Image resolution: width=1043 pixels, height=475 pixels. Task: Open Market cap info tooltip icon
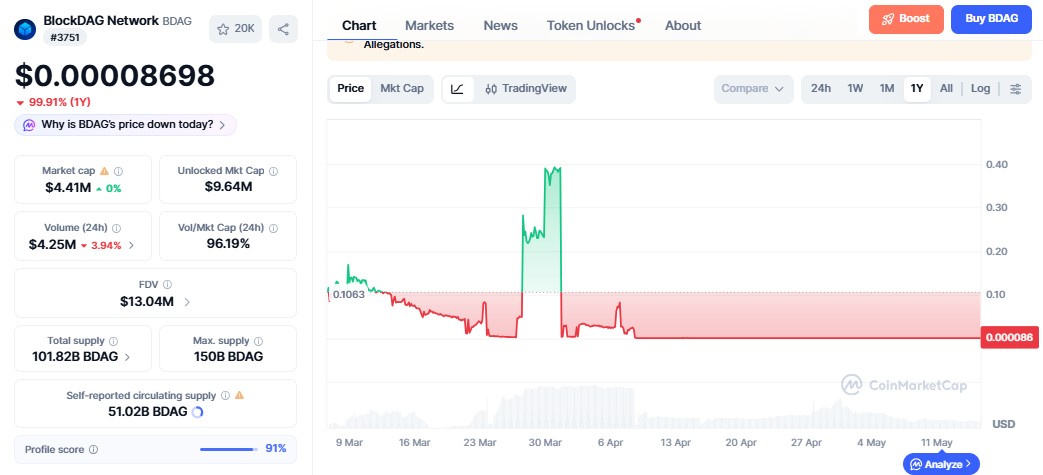(118, 171)
